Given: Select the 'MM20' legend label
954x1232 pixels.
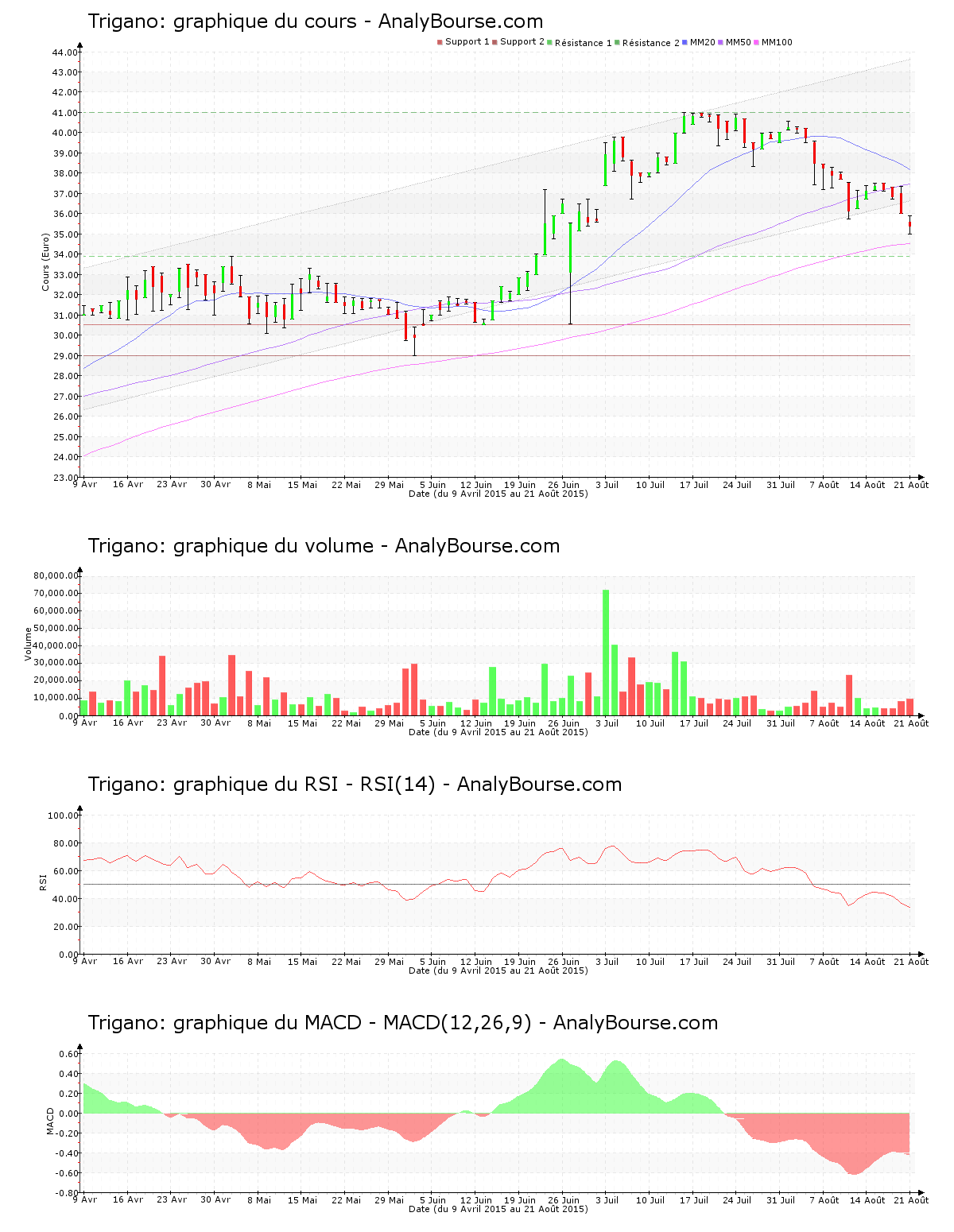Looking at the screenshot, I should pyautogui.click(x=703, y=42).
